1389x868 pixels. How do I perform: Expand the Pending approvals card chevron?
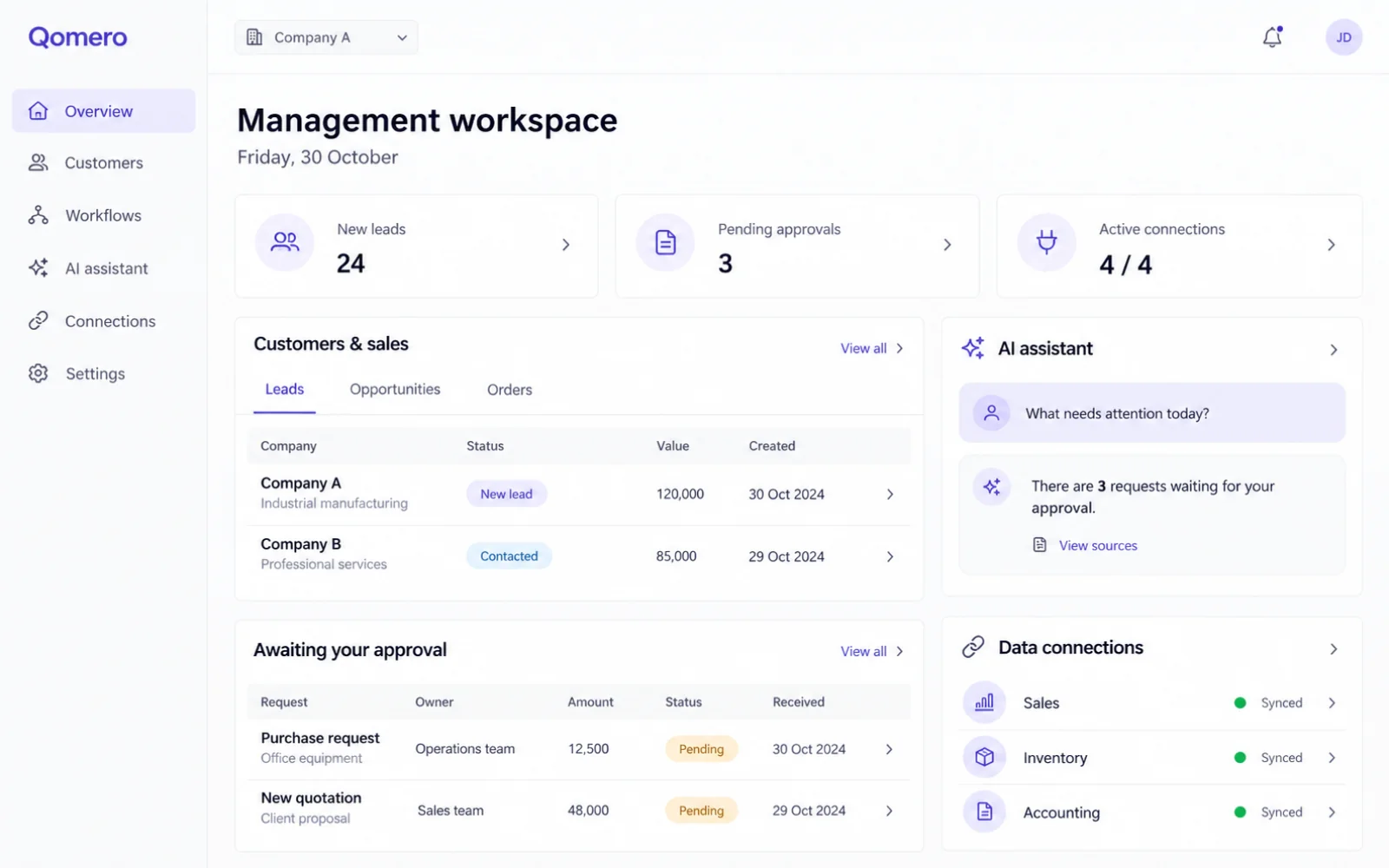point(947,245)
